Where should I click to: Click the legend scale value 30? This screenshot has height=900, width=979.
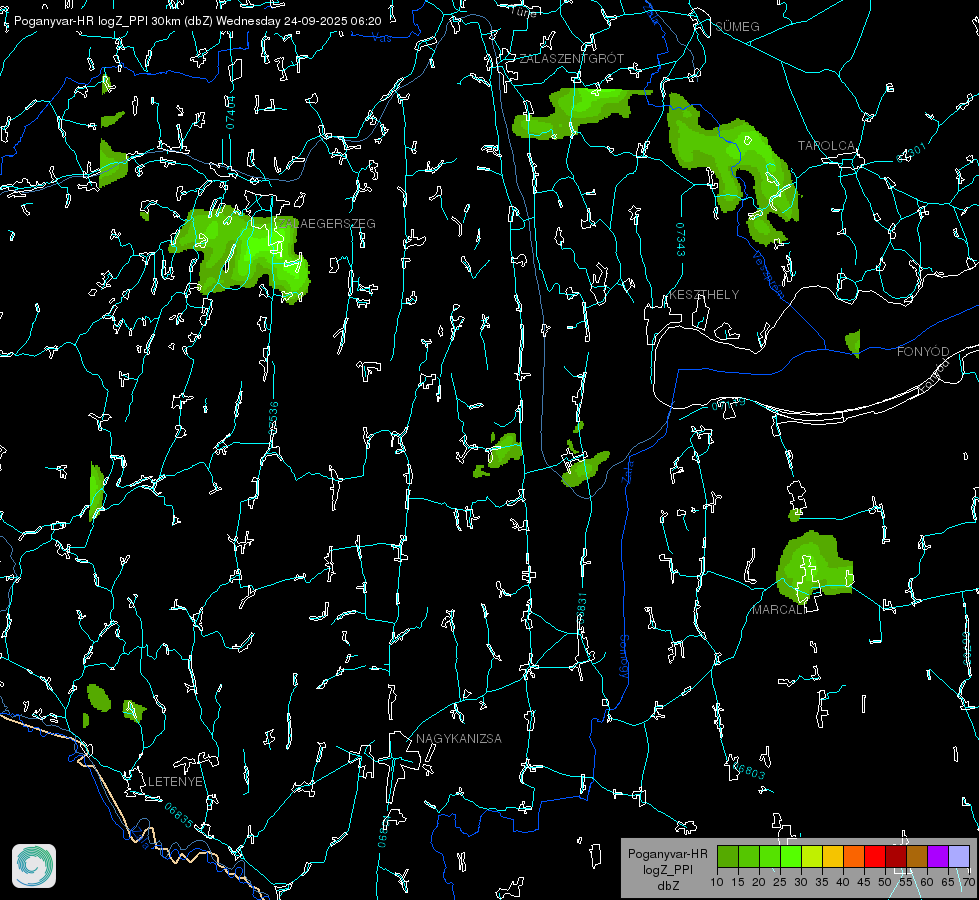pyautogui.click(x=801, y=883)
